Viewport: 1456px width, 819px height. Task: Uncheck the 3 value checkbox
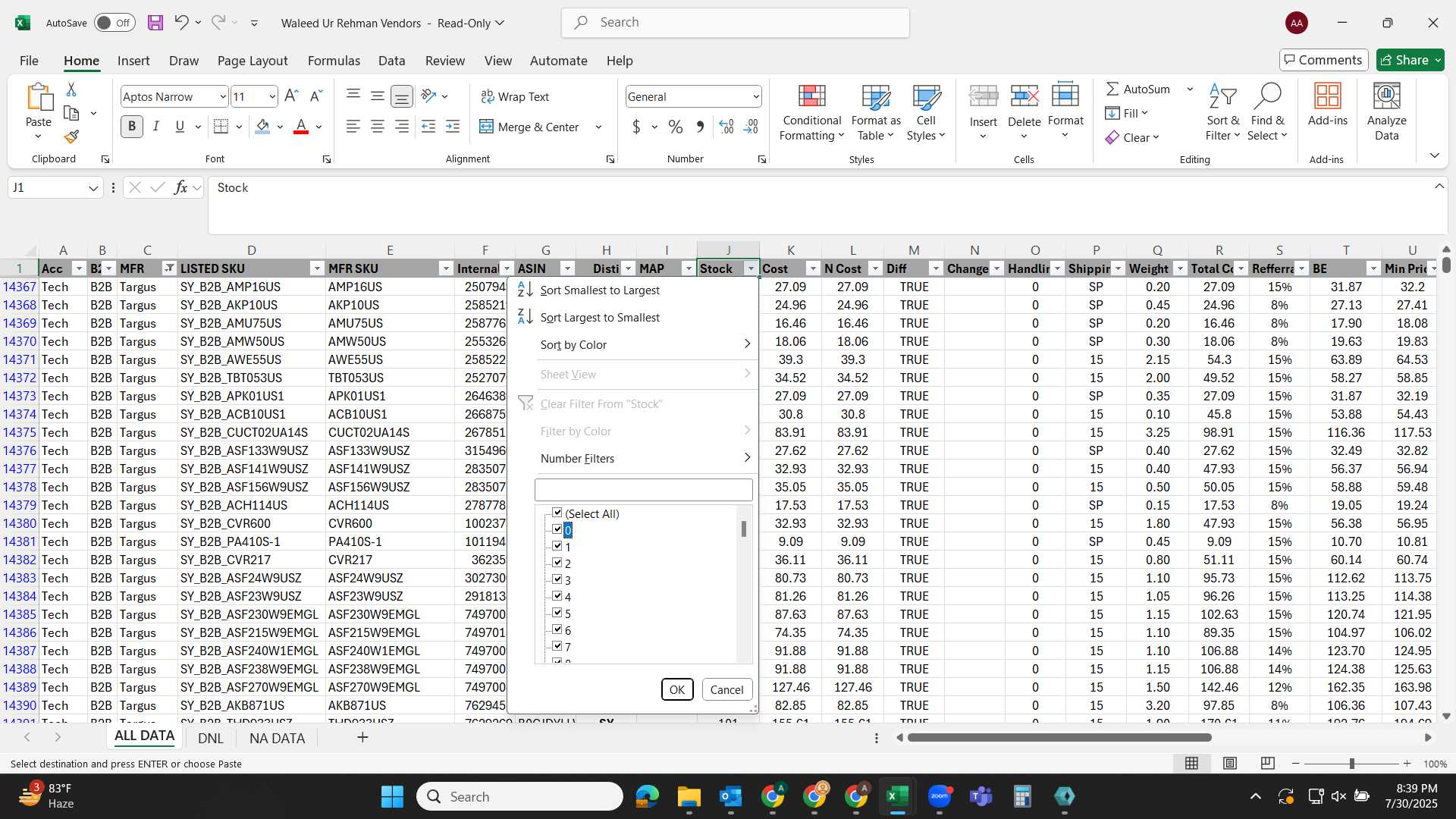coord(557,579)
